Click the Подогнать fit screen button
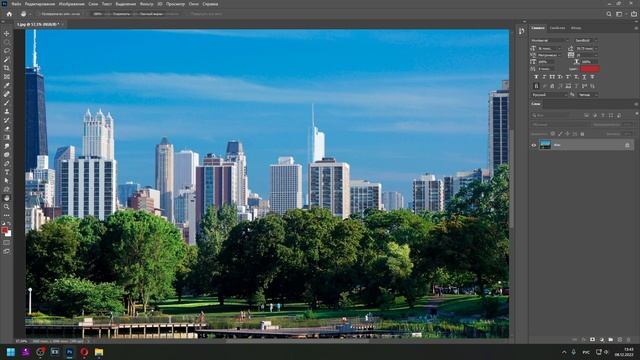 tap(121, 14)
